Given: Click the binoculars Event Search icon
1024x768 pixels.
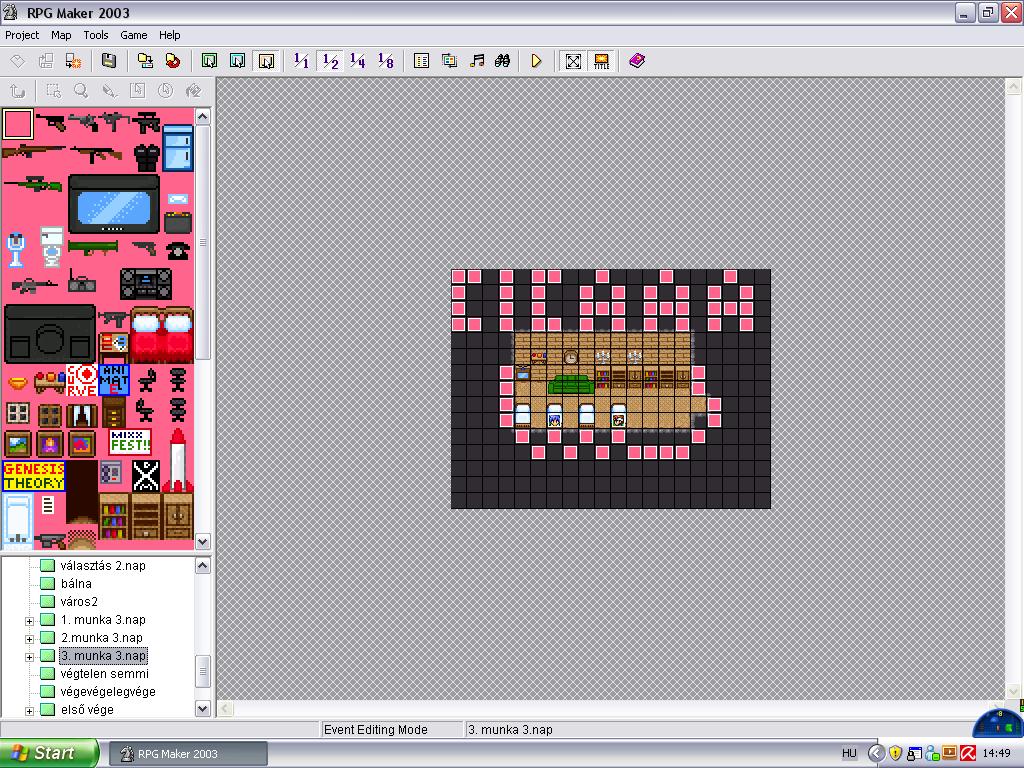Looking at the screenshot, I should click(x=504, y=61).
